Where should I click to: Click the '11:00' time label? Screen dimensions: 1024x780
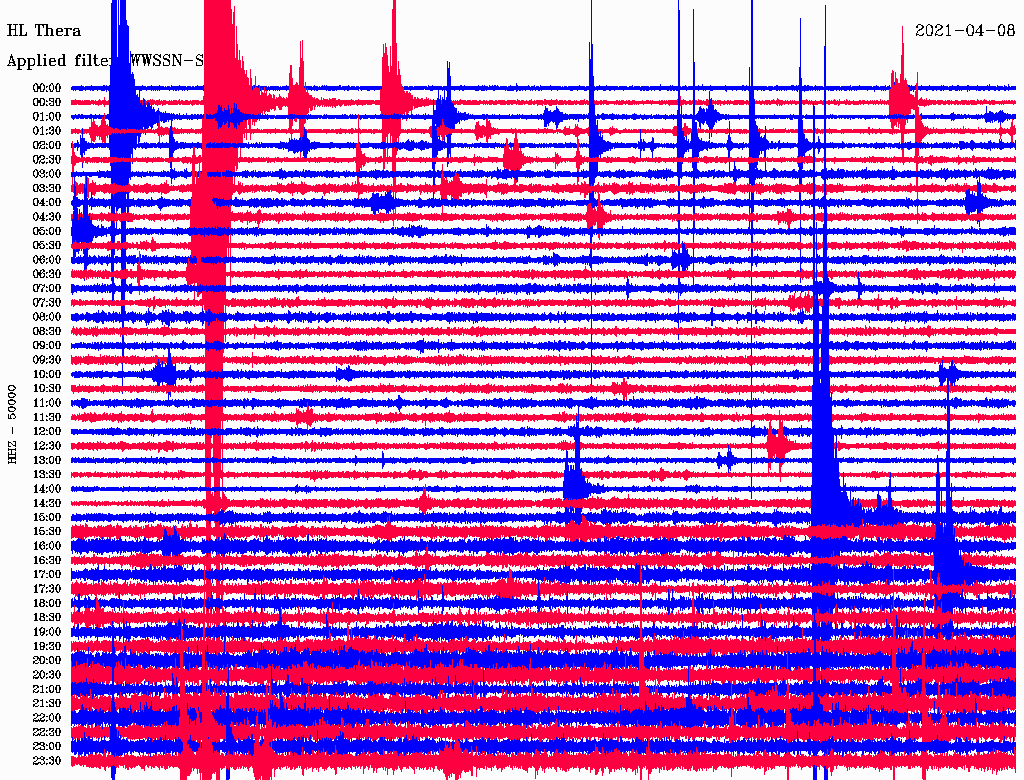click(47, 403)
